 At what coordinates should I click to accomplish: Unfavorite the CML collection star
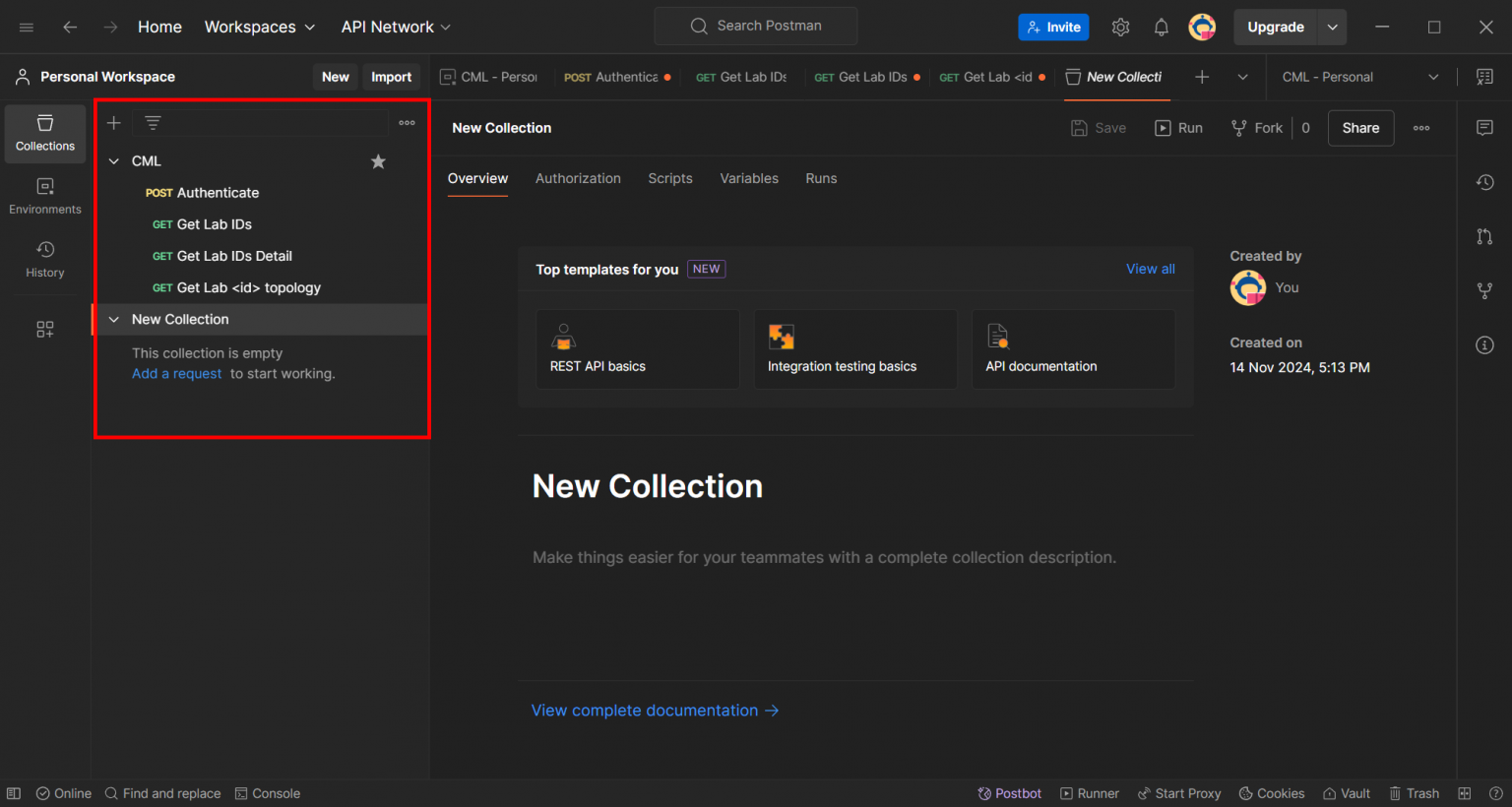pyautogui.click(x=378, y=160)
